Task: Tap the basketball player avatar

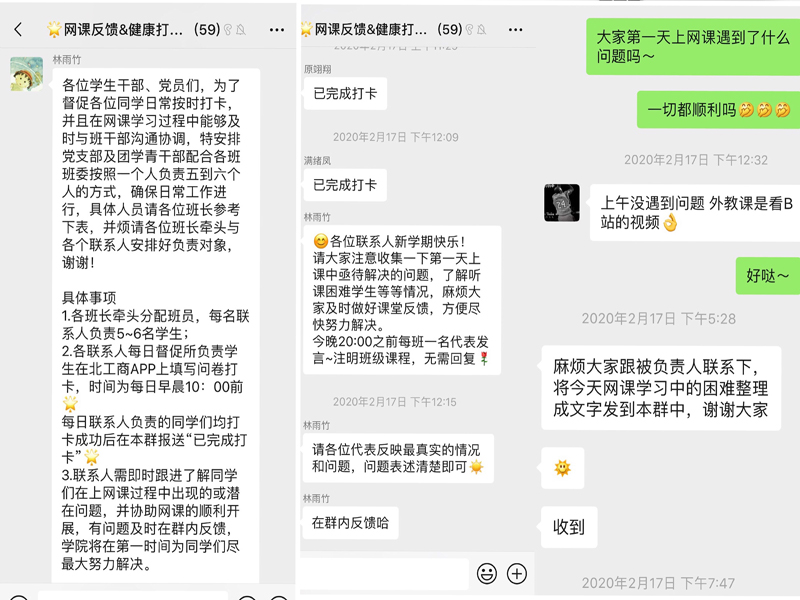Action: click(x=562, y=203)
